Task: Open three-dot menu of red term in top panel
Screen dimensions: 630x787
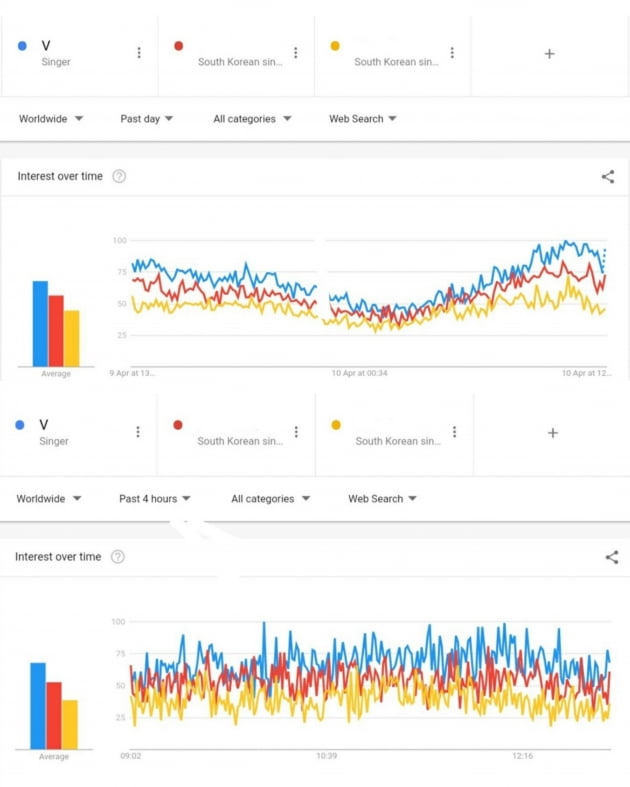Action: coord(296,53)
